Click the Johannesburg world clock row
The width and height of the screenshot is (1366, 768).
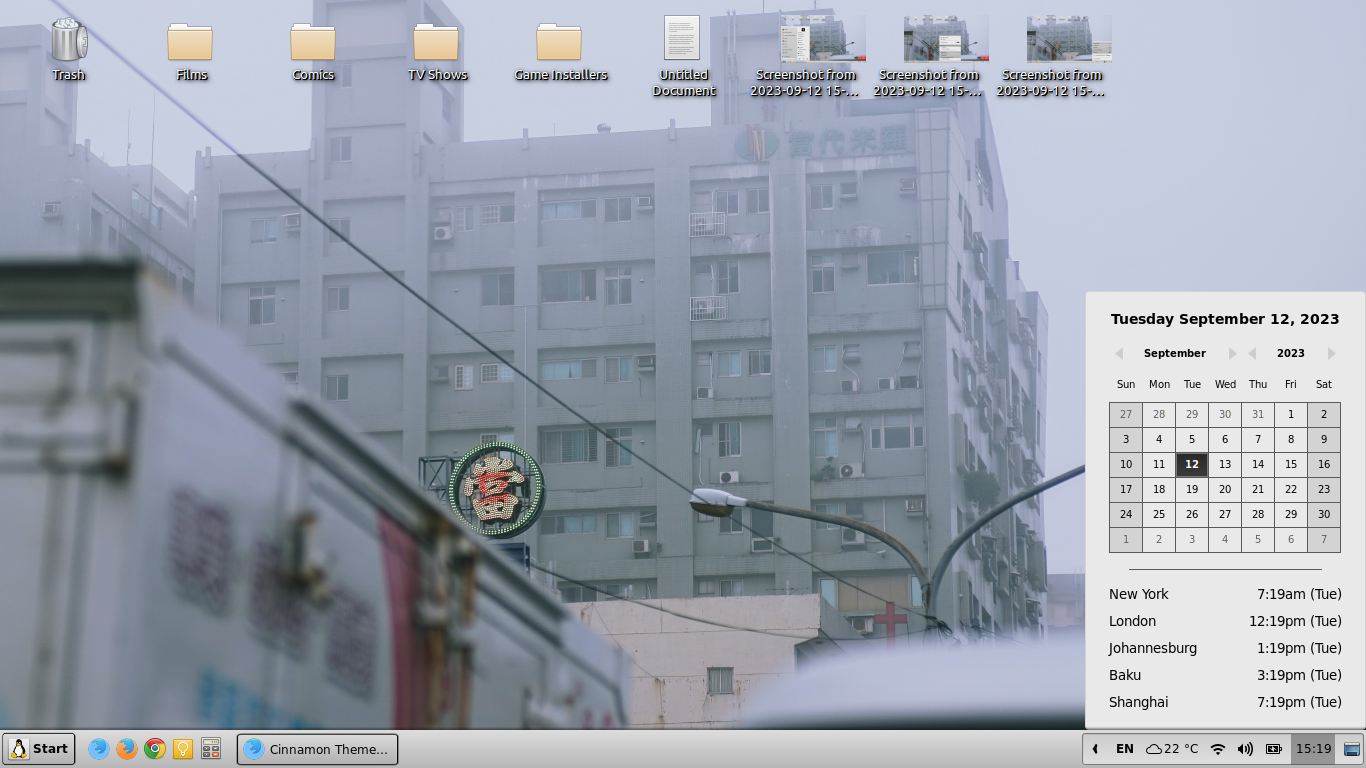click(1225, 648)
